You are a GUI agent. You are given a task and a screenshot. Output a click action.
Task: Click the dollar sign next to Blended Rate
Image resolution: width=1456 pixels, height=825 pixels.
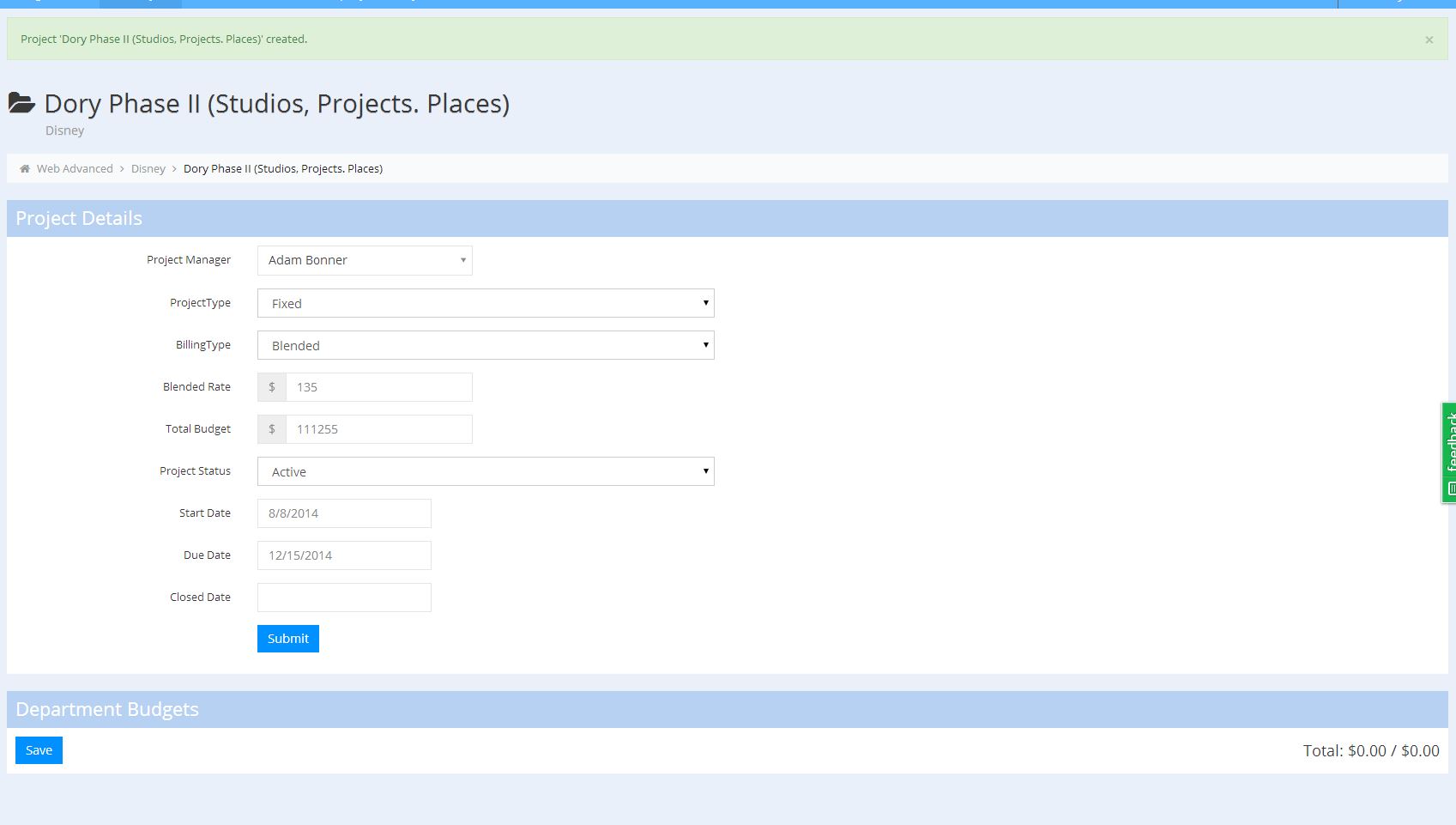pyautogui.click(x=272, y=387)
